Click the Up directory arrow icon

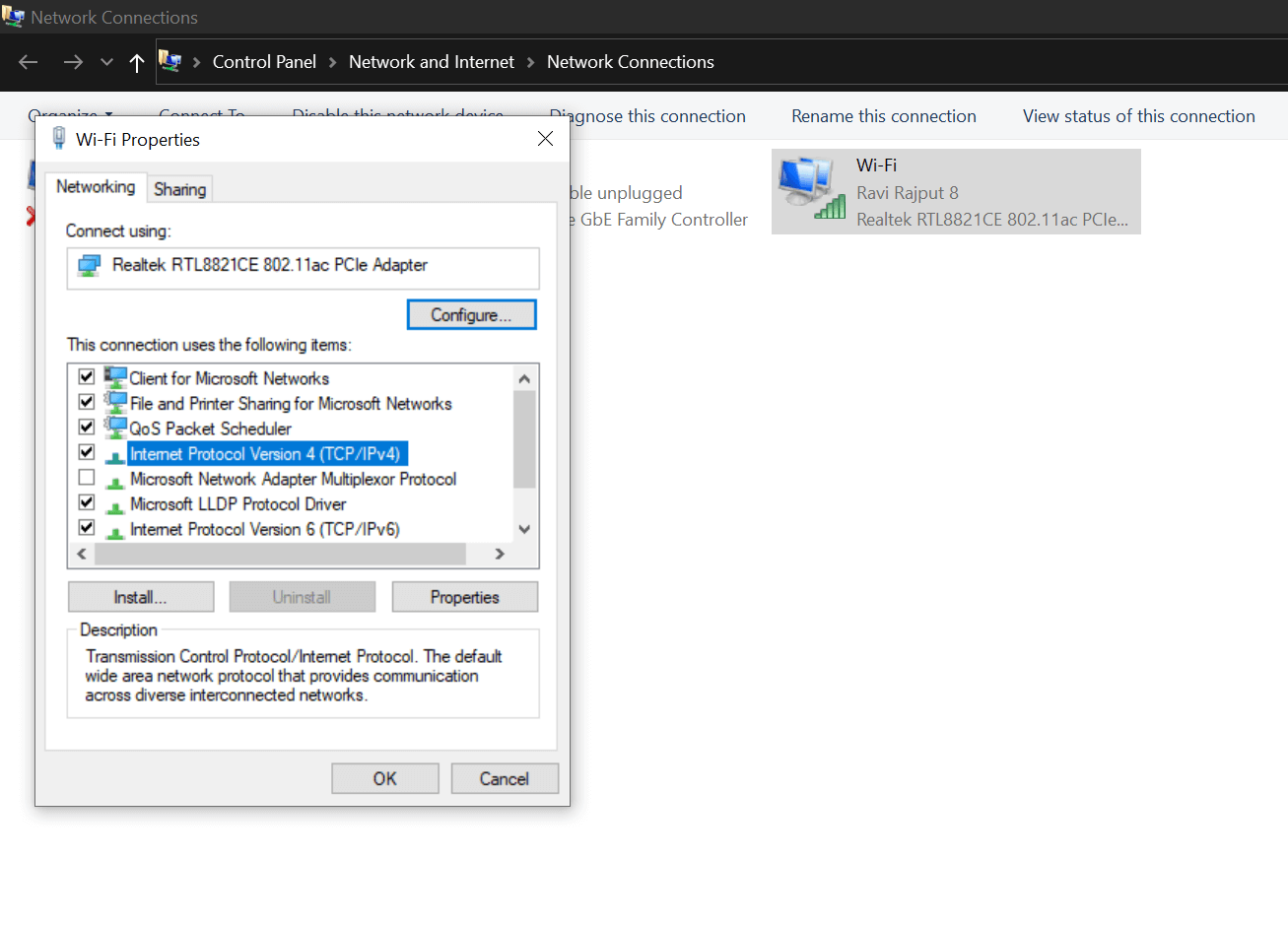[x=137, y=63]
